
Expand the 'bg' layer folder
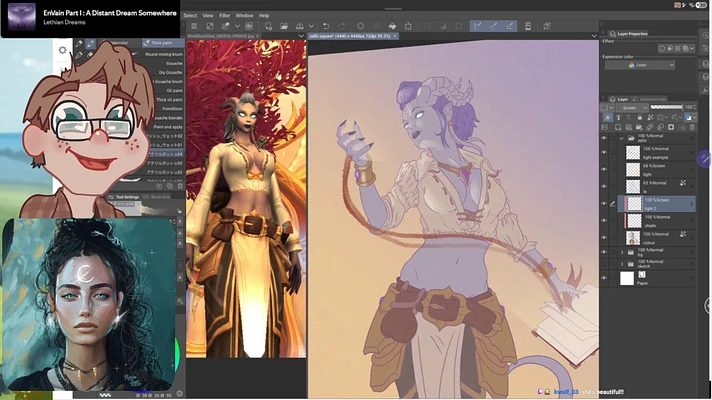(622, 252)
